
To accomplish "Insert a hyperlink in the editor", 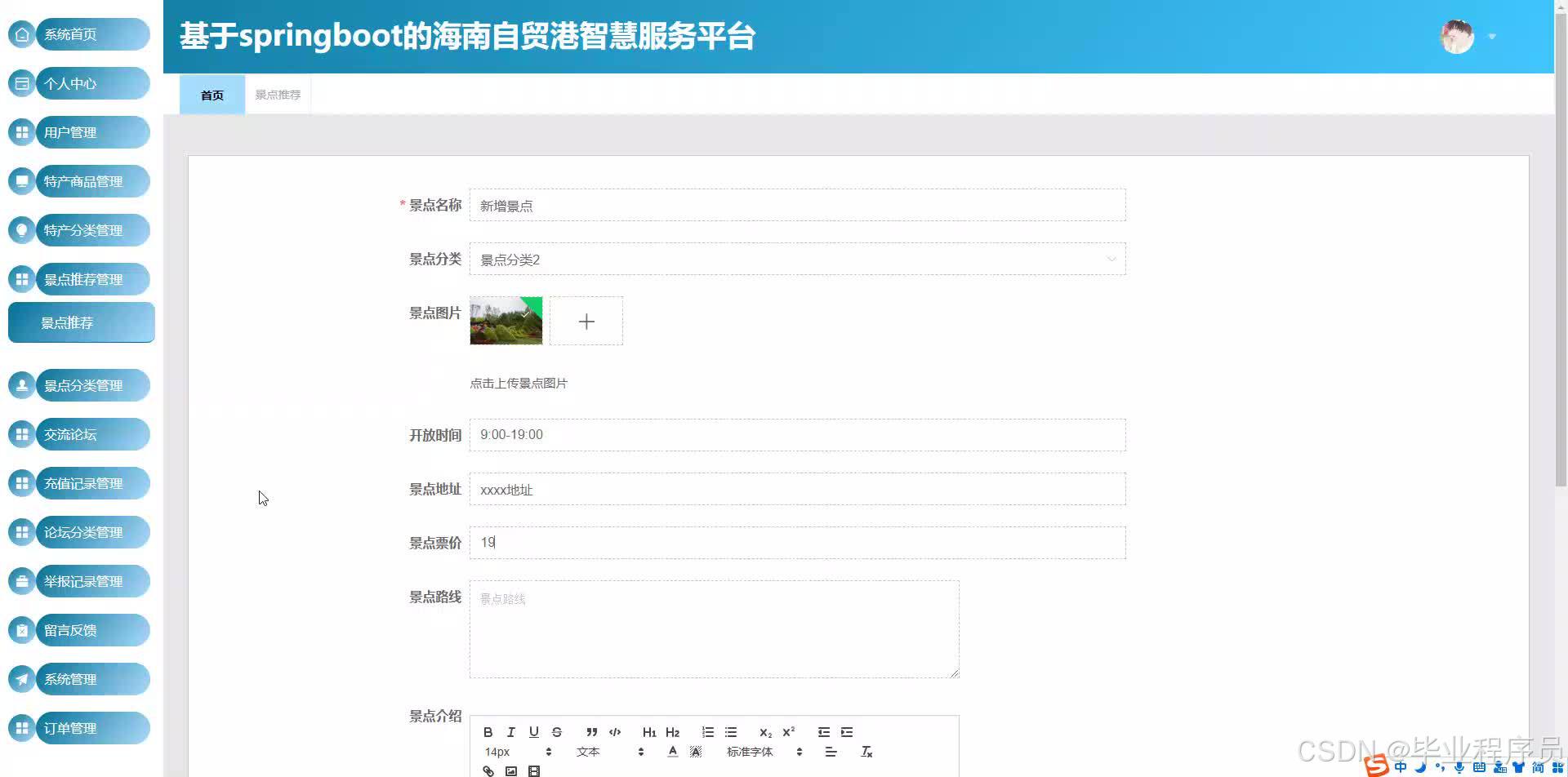I will point(488,770).
